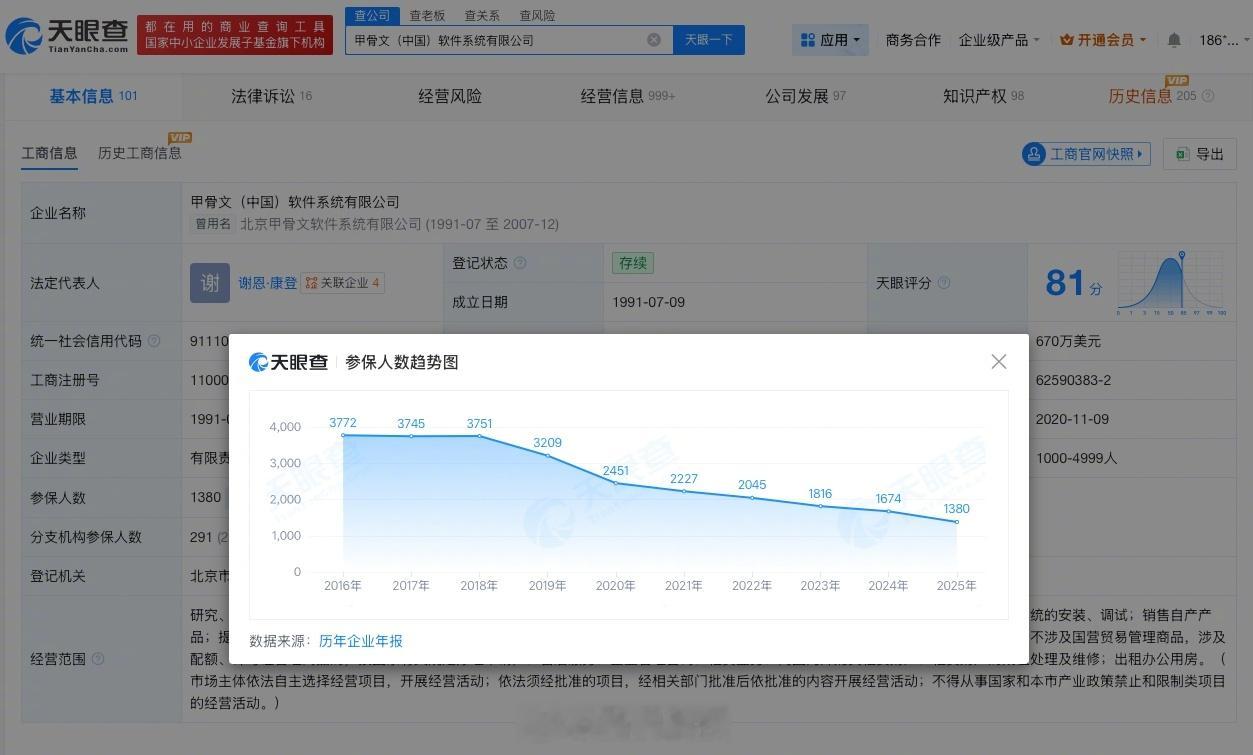Click the establishment date 1991-07-09
Screen dimensions: 1253x755
(649, 302)
